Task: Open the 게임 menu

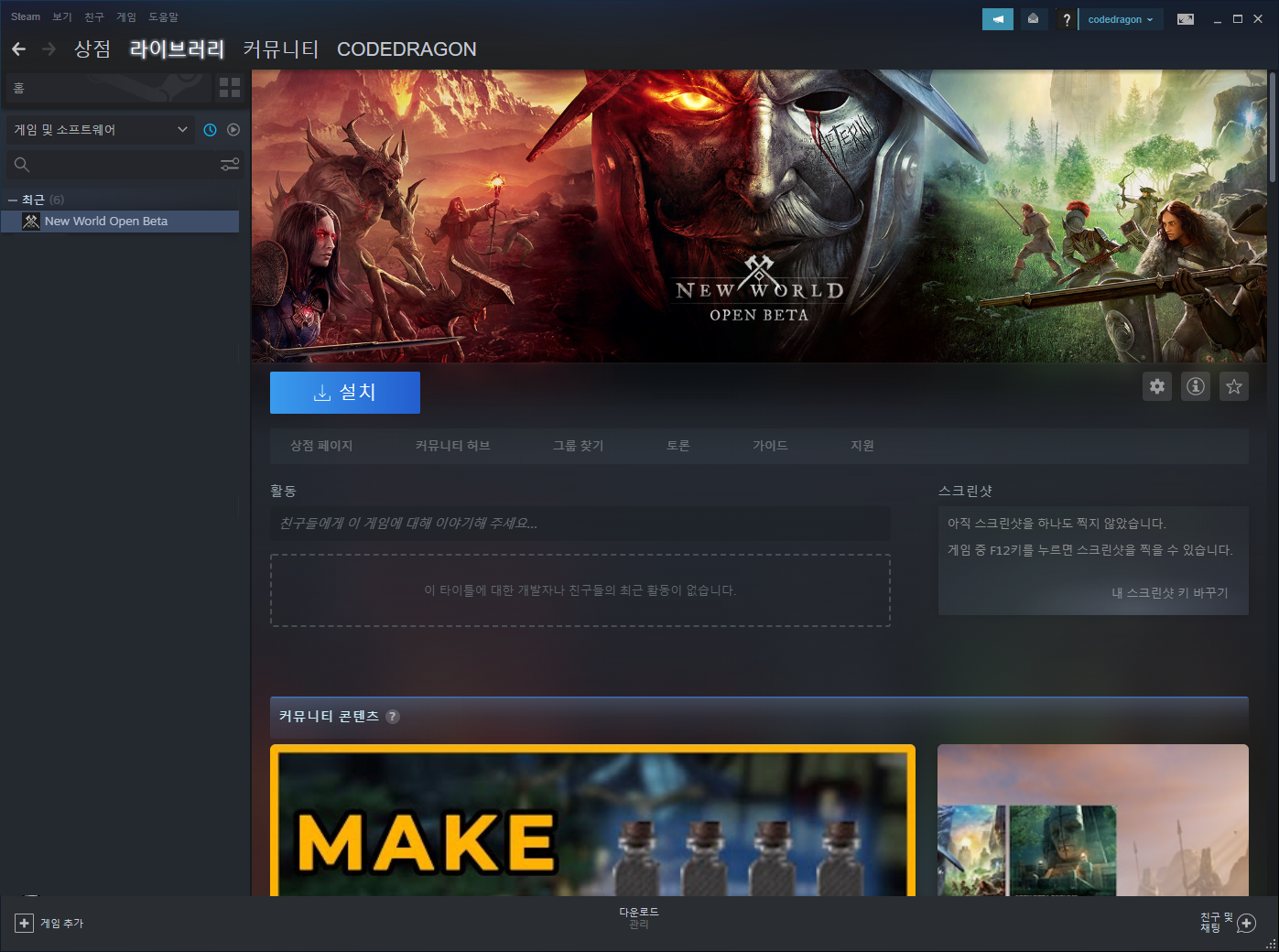Action: (126, 16)
